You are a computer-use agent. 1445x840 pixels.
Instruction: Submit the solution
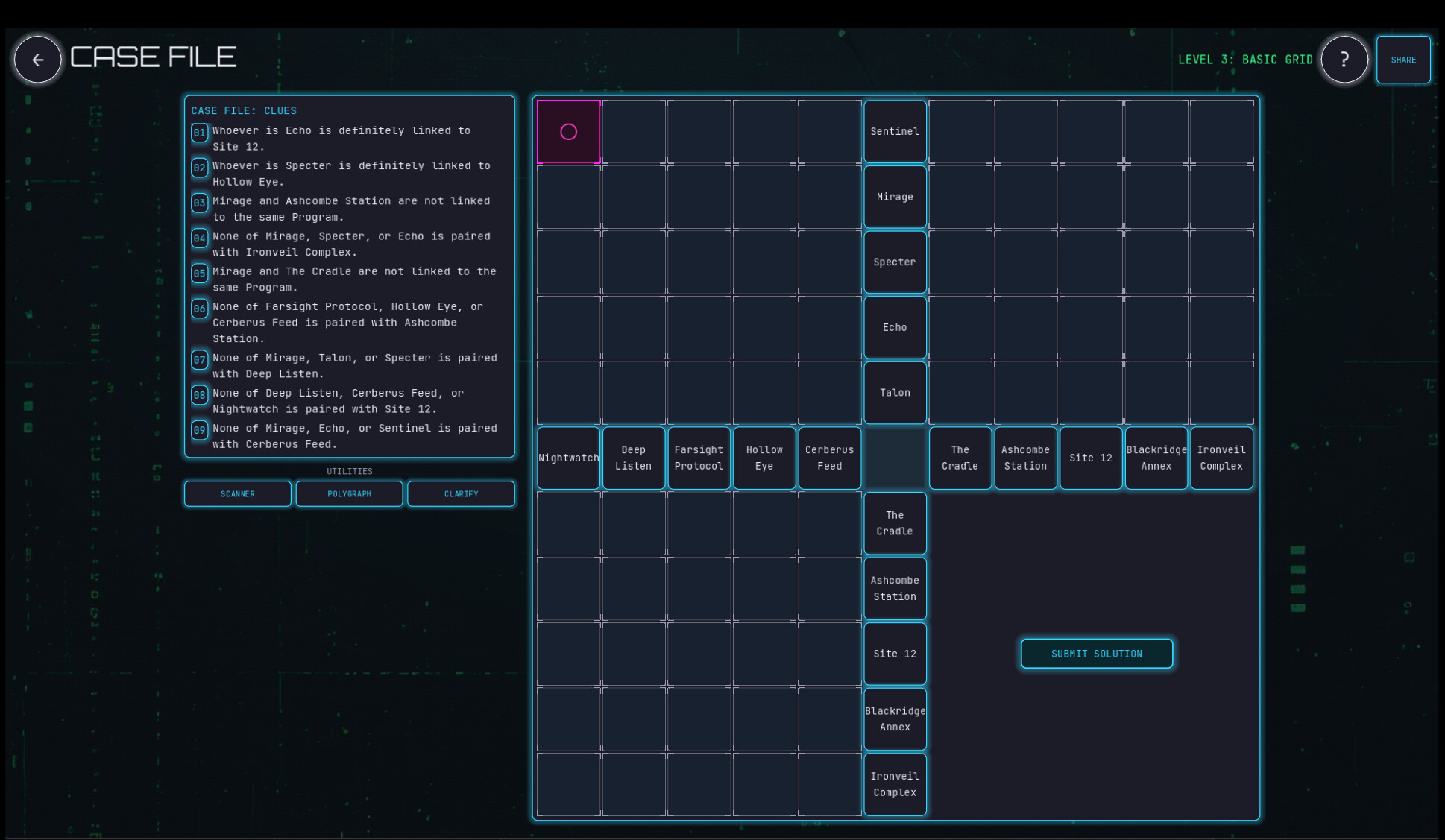[x=1097, y=654]
